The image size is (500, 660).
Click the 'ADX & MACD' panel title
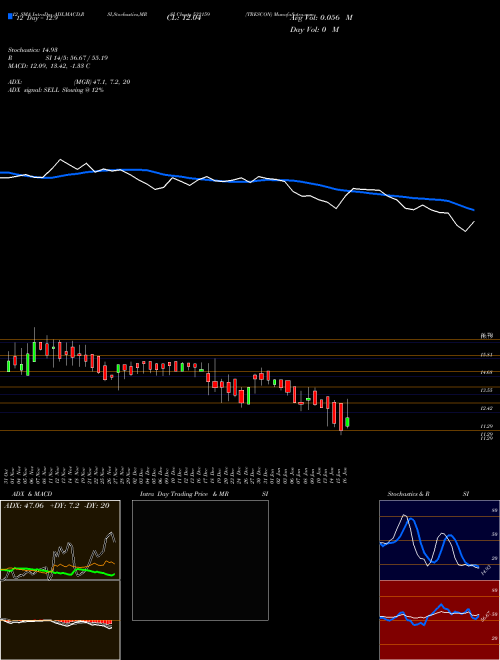(x=32, y=494)
